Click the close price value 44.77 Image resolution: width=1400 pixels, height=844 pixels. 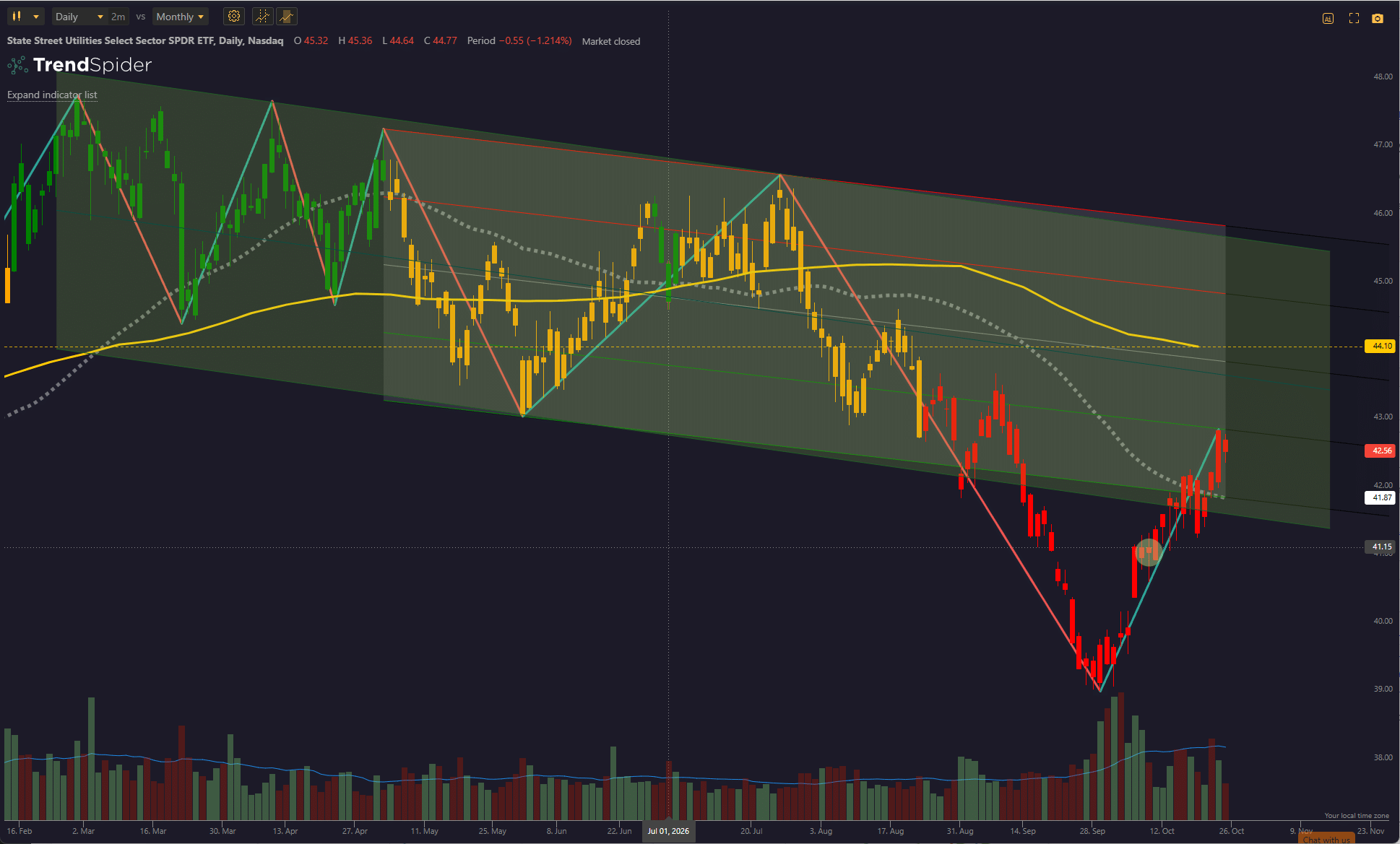(445, 40)
